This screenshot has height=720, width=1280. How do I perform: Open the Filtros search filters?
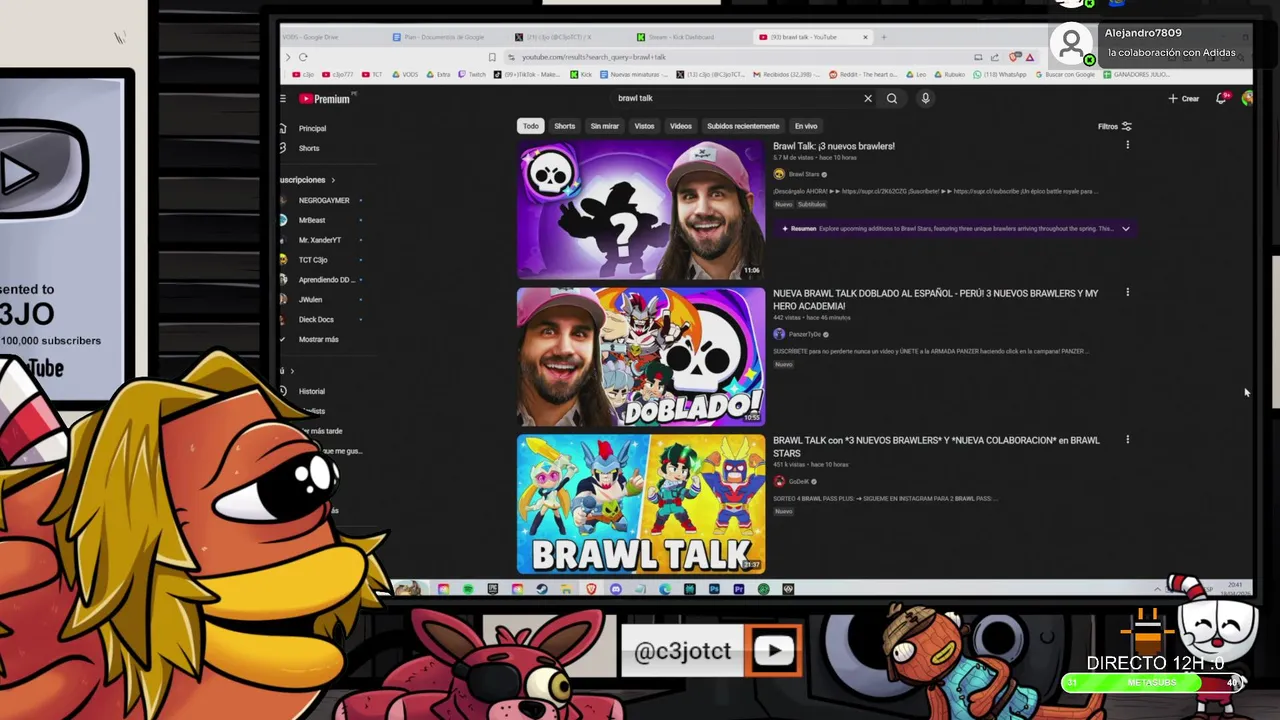point(1114,127)
